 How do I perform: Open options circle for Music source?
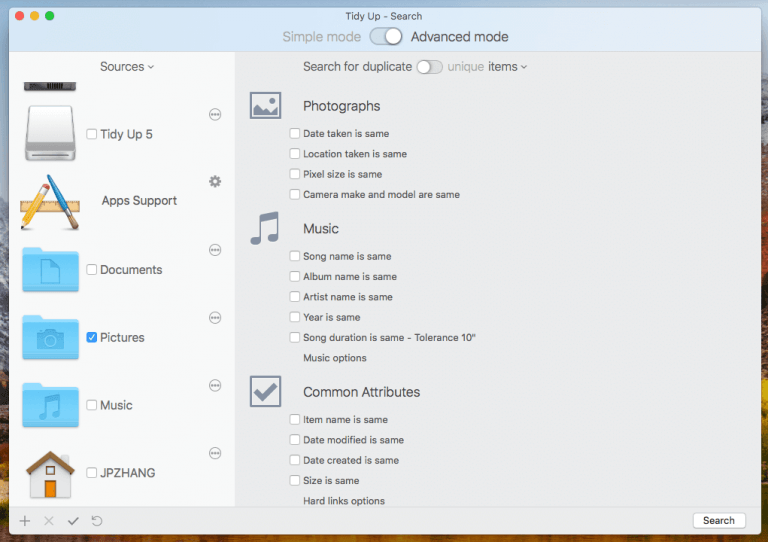[215, 386]
